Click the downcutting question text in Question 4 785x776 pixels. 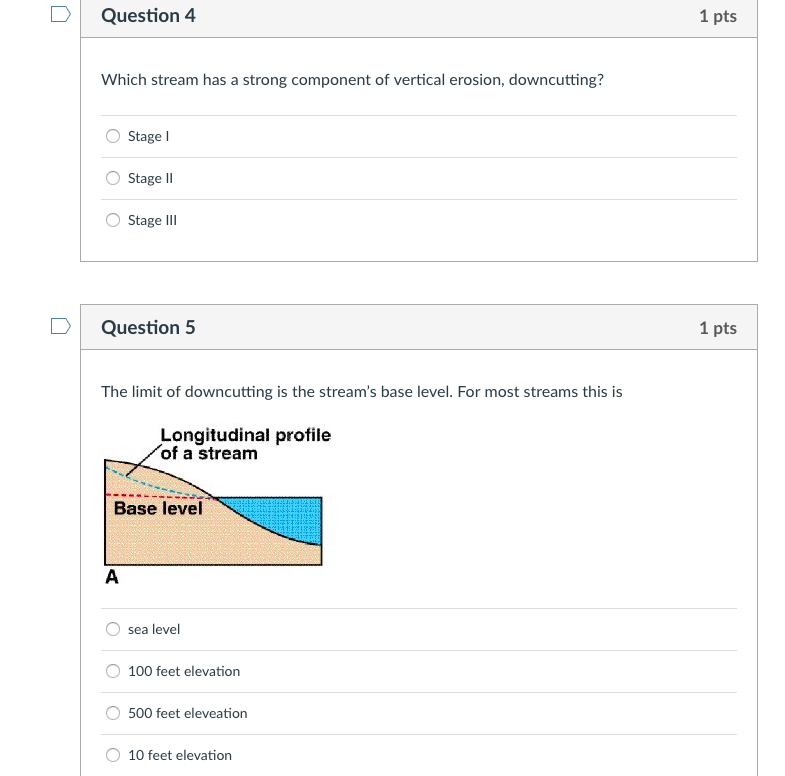[x=352, y=80]
